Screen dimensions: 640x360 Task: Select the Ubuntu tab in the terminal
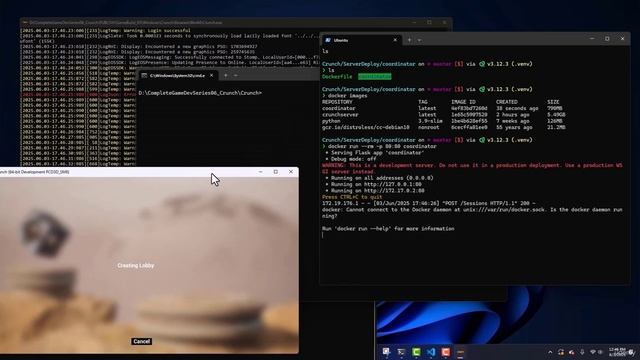coord(360,40)
